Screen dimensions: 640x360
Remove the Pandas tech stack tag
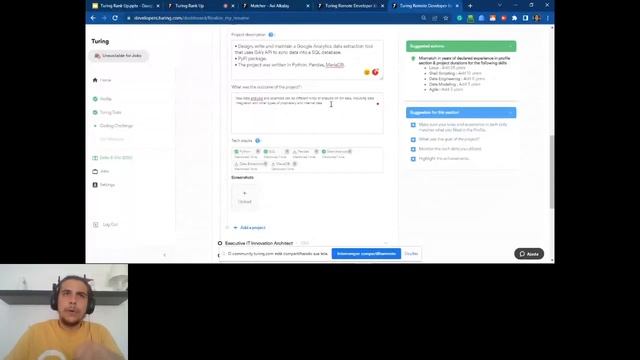316,151
